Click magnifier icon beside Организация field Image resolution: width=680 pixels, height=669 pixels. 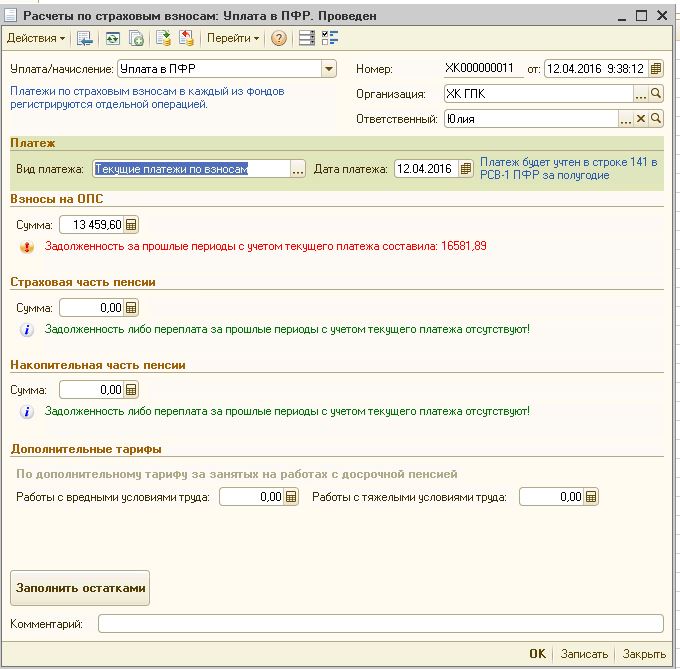pos(656,94)
